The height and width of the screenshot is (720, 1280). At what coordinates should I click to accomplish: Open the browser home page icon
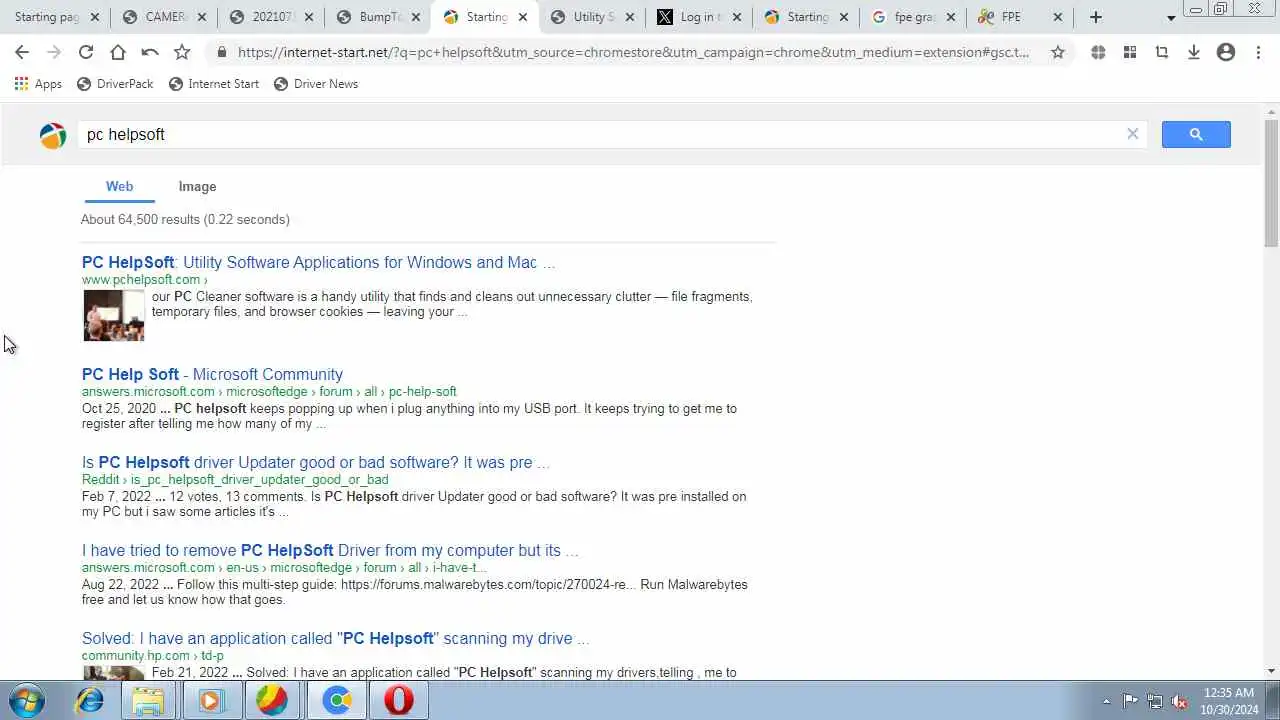click(x=118, y=52)
